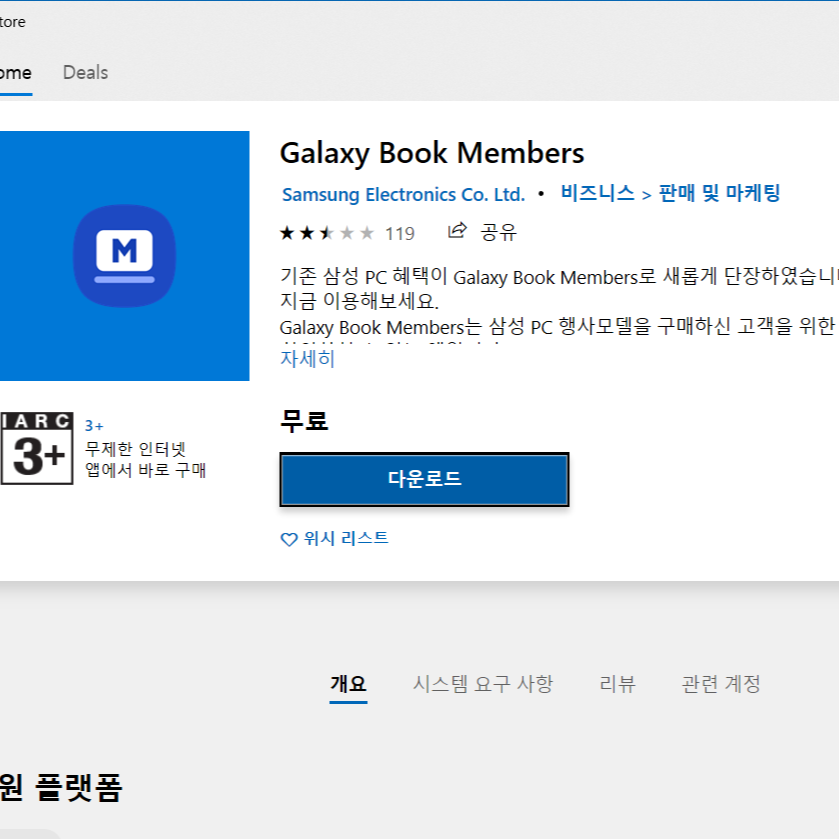Switch to the 개요 overview tab
839x839 pixels.
pos(348,684)
